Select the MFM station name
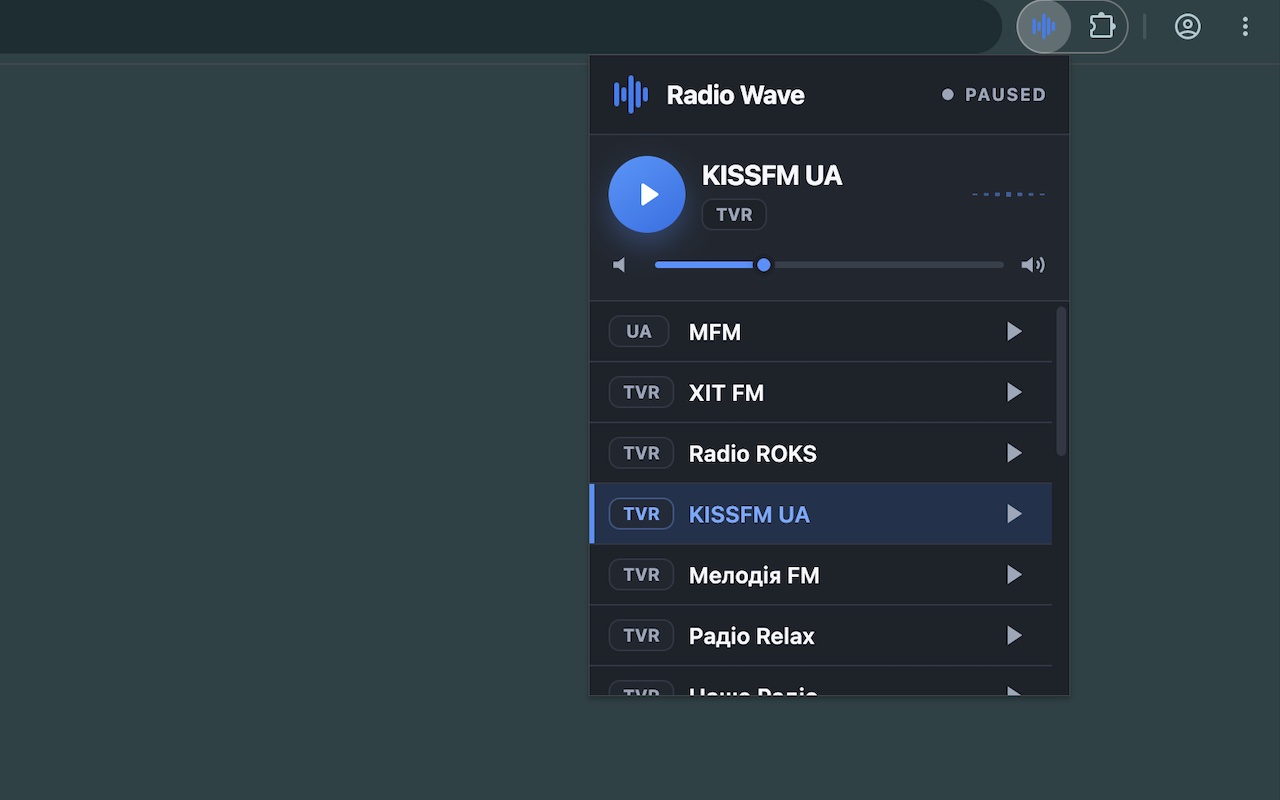1280x800 pixels. (715, 332)
